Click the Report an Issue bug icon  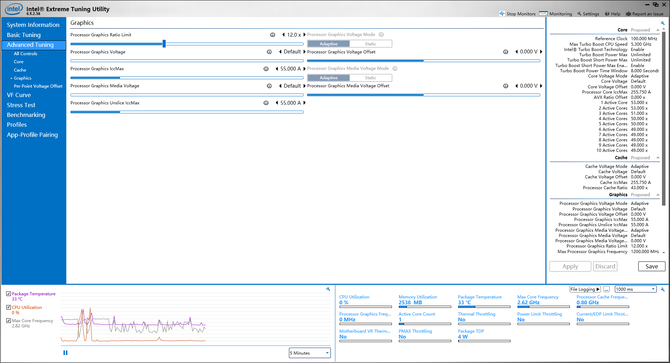pos(628,14)
